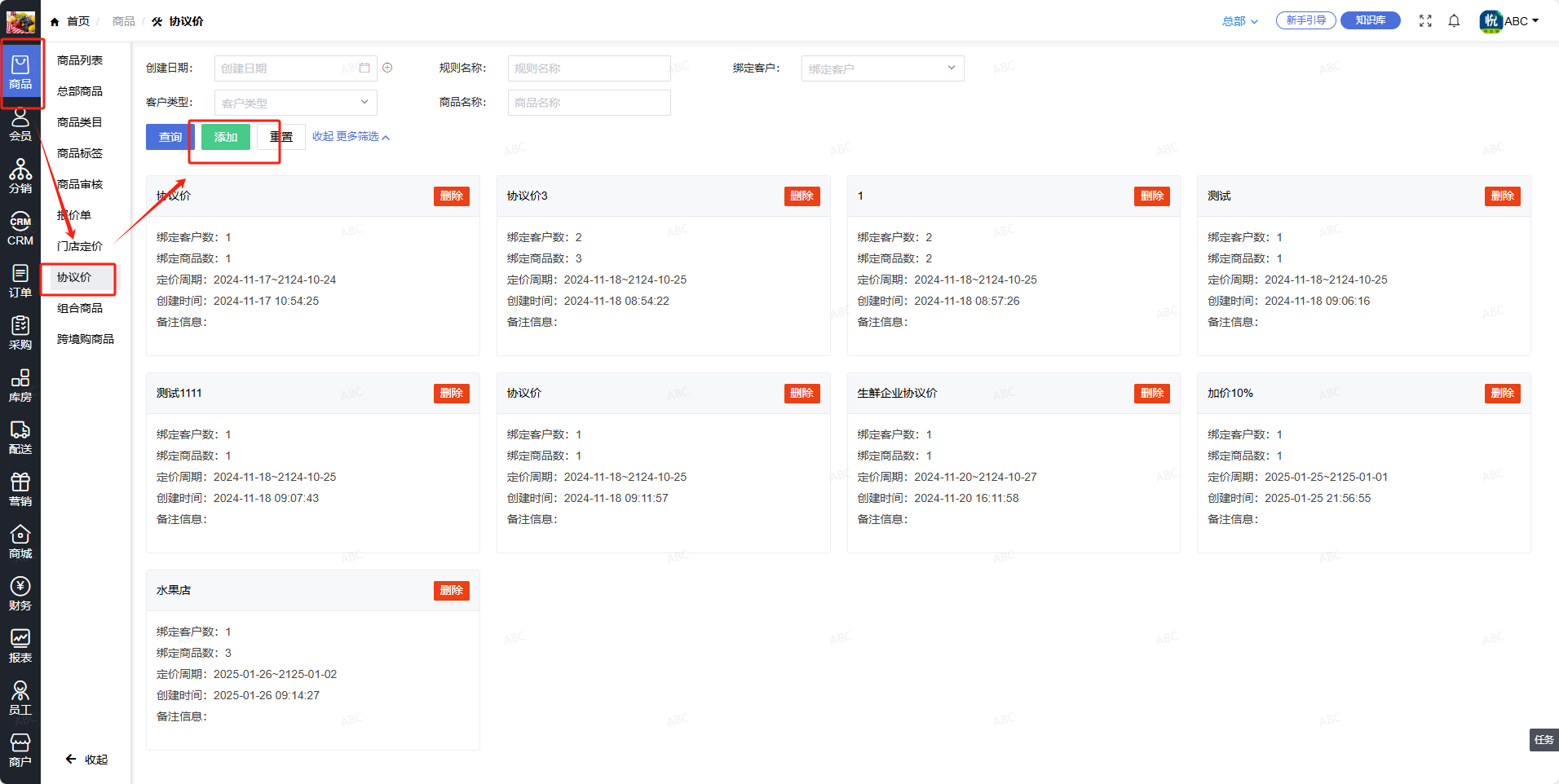
Task: Open the 财务 finance sidebar icon
Action: [x=20, y=594]
